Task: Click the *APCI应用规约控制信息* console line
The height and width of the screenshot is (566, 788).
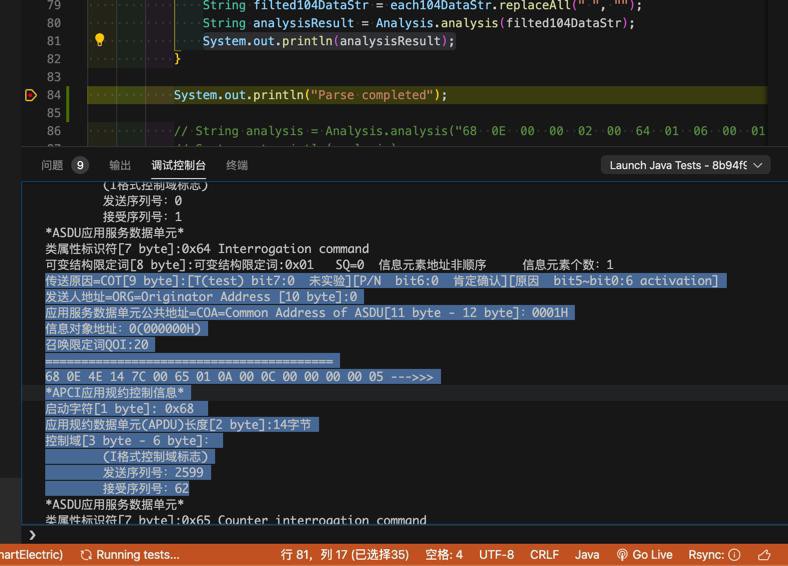Action: [115, 393]
